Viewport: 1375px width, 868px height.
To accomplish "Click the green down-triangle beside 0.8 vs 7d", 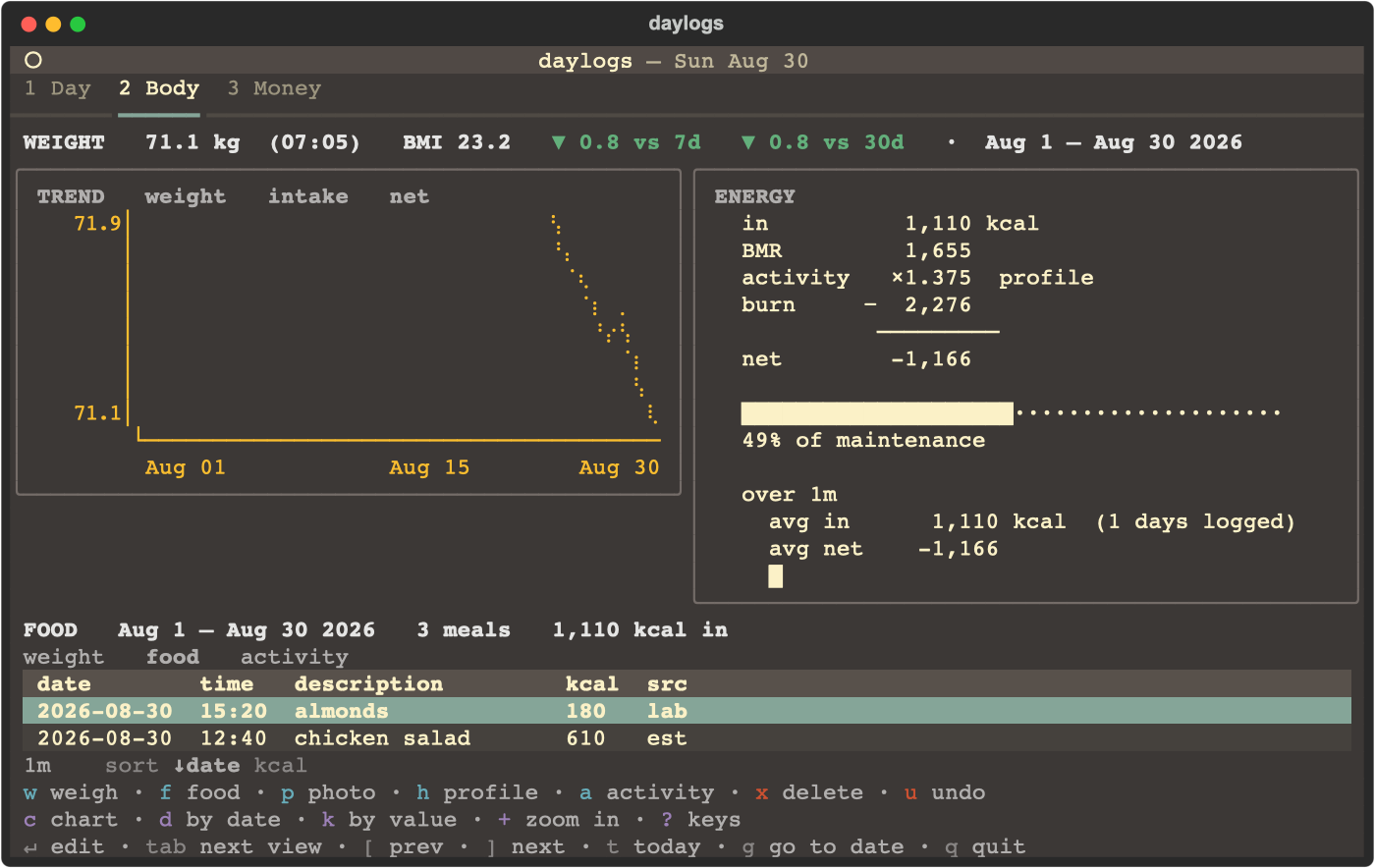I will pyautogui.click(x=559, y=142).
